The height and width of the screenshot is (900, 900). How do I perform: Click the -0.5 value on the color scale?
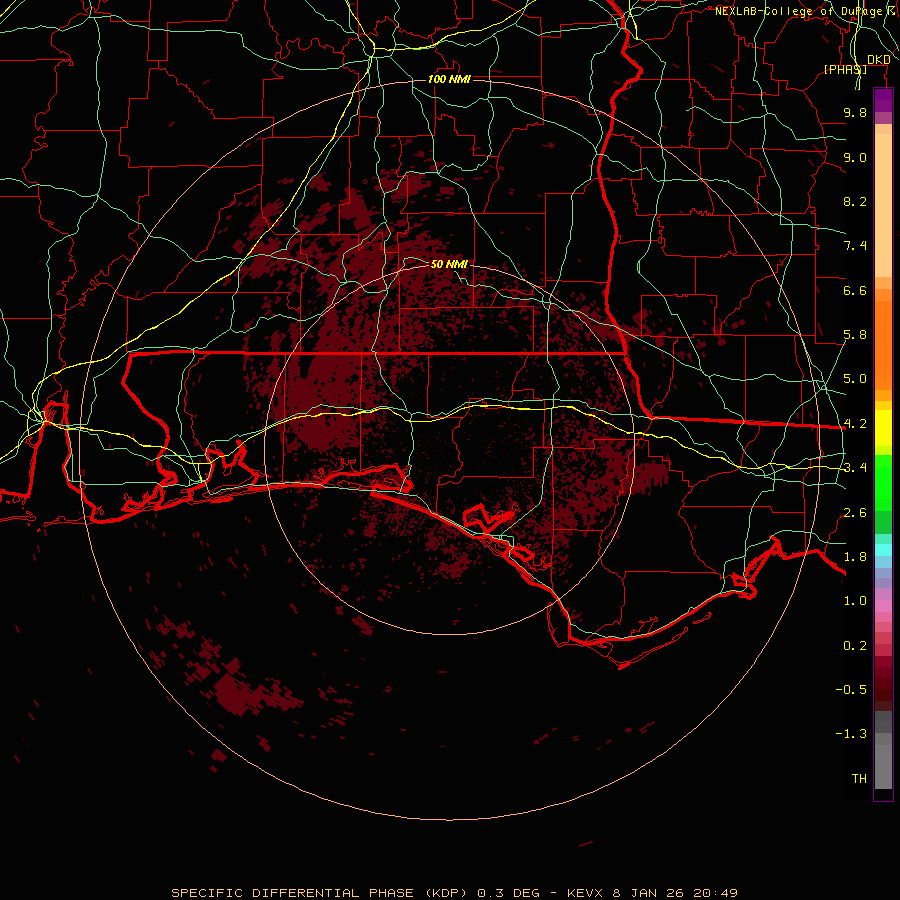click(x=851, y=690)
